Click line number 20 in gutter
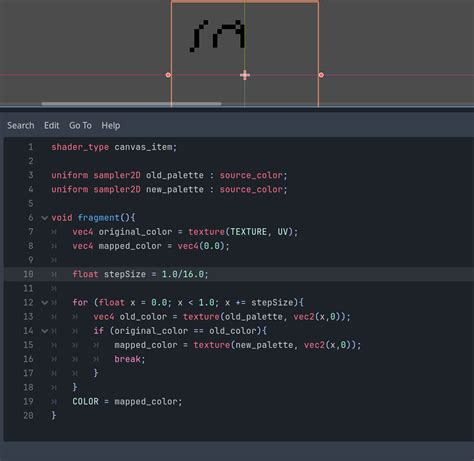The image size is (474, 461). point(28,415)
